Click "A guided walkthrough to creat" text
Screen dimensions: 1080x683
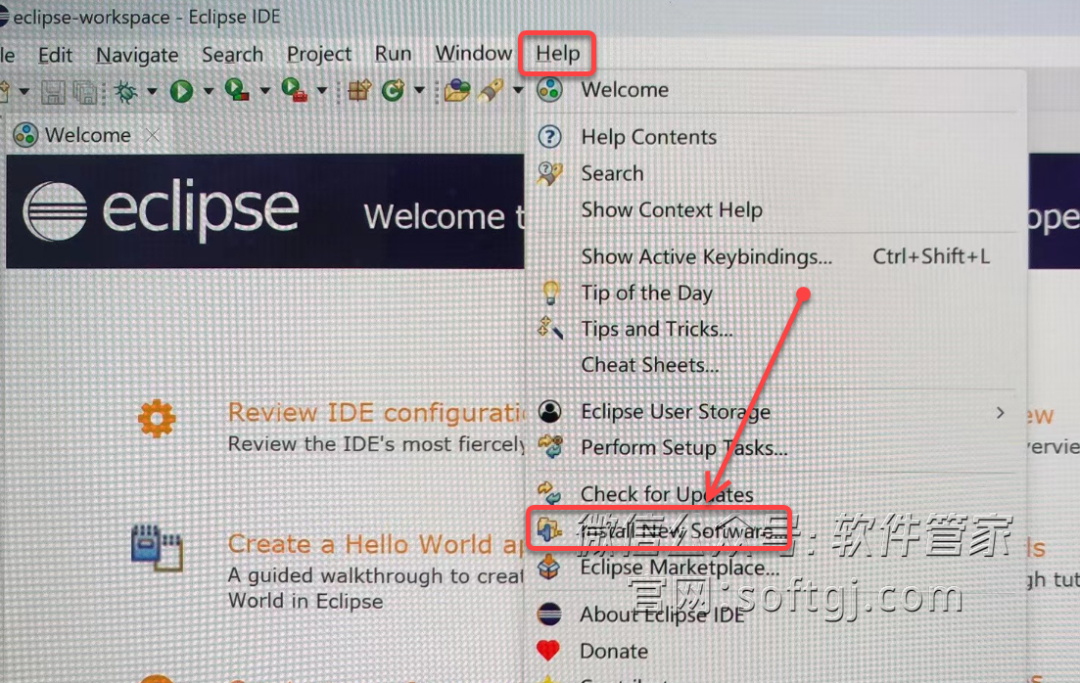pos(376,575)
